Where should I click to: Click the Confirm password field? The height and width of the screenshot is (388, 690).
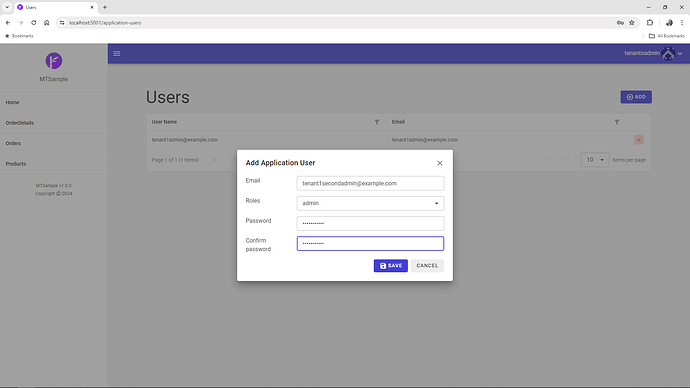(x=370, y=243)
